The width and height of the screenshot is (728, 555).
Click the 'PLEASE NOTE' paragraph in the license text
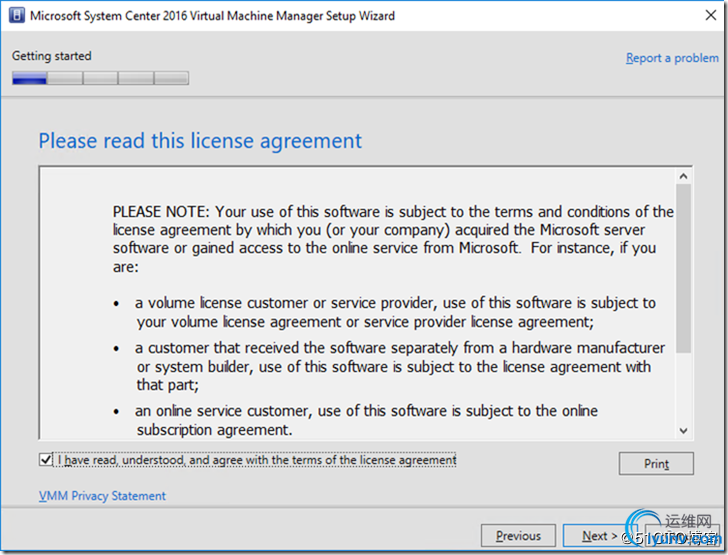pyautogui.click(x=393, y=239)
